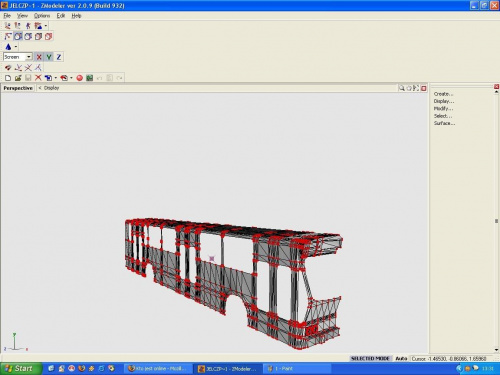The height and width of the screenshot is (375, 500).
Task: Open the Screen axis orientation combo box
Action: pyautogui.click(x=18, y=57)
